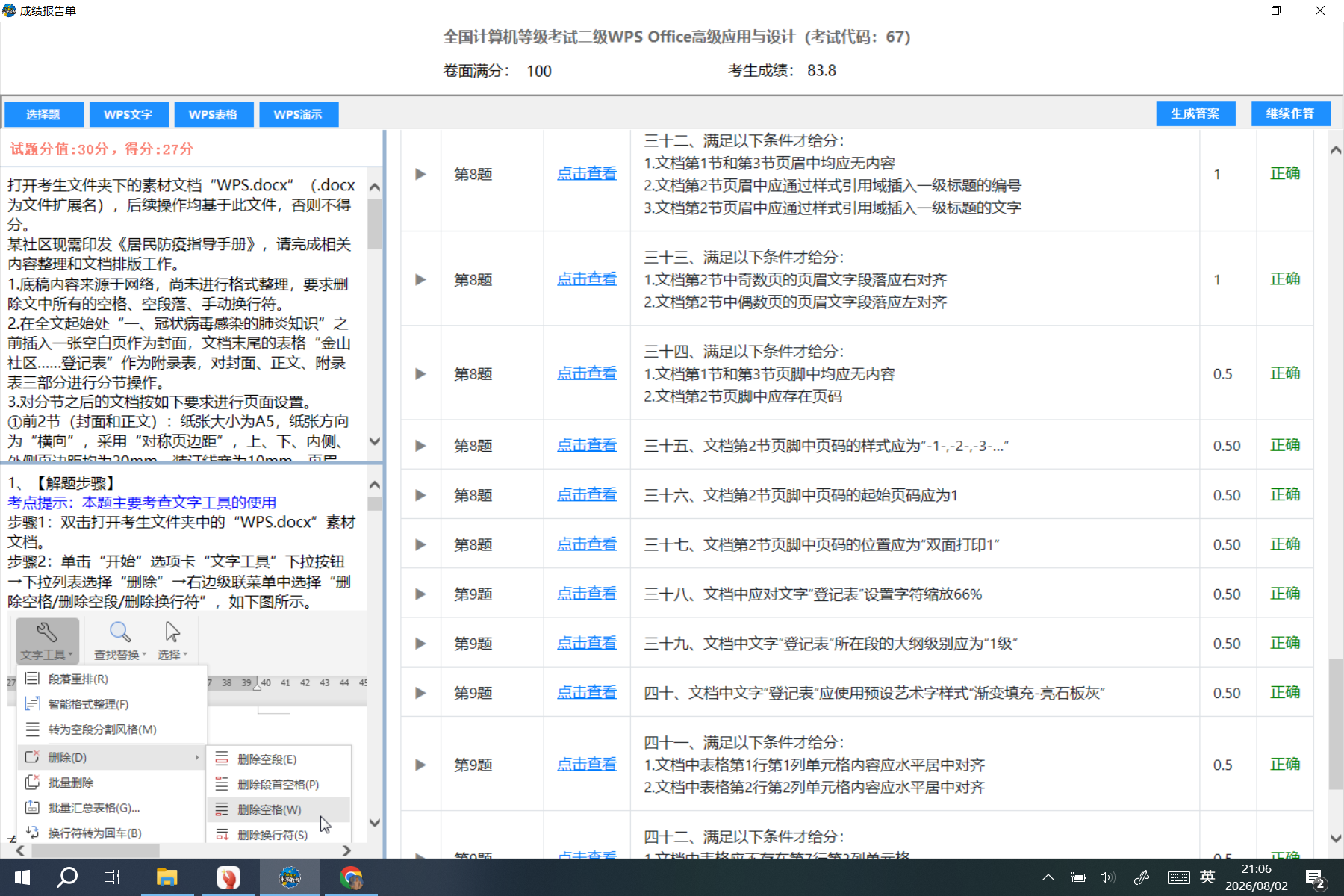Expand the 三十八 字符缩放66% row
1344x896 pixels.
point(420,594)
